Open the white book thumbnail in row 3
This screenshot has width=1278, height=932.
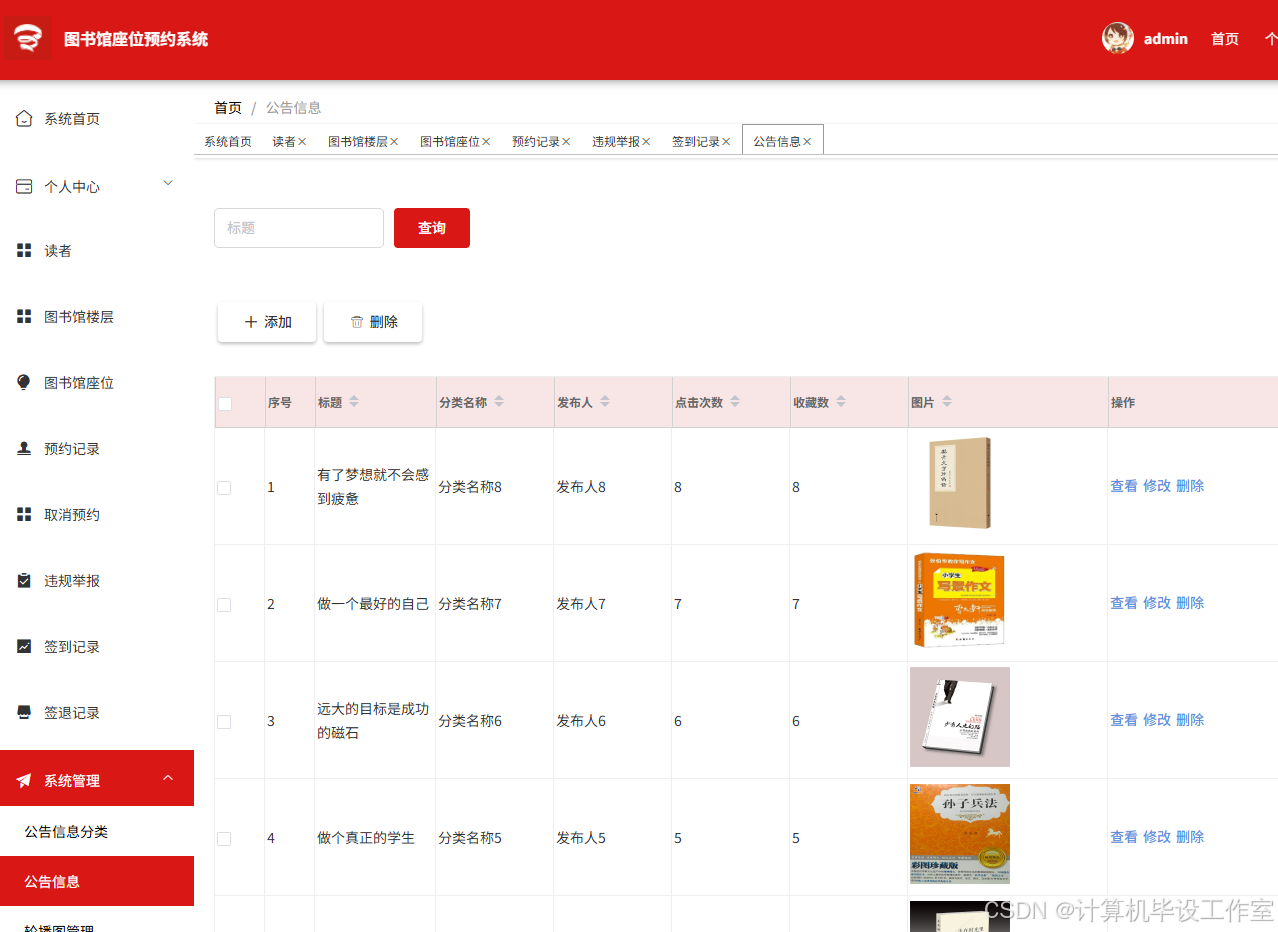(x=960, y=717)
